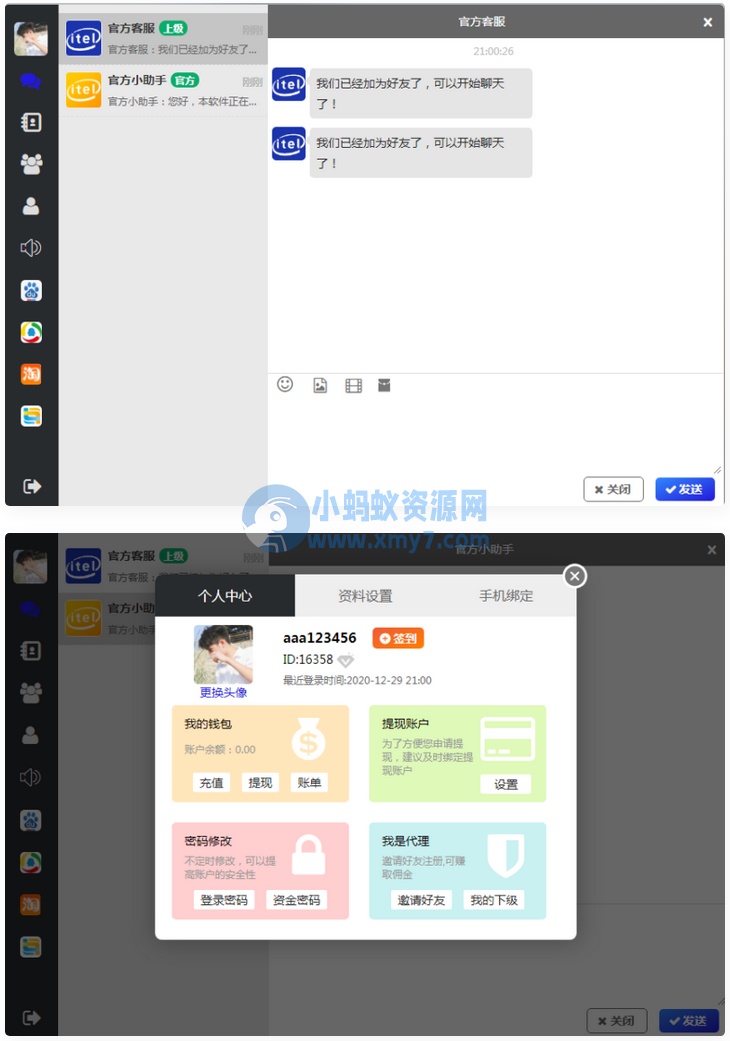This screenshot has height=1041, width=730.
Task: Click the 关闭 button in the top chat window
Action: point(613,489)
